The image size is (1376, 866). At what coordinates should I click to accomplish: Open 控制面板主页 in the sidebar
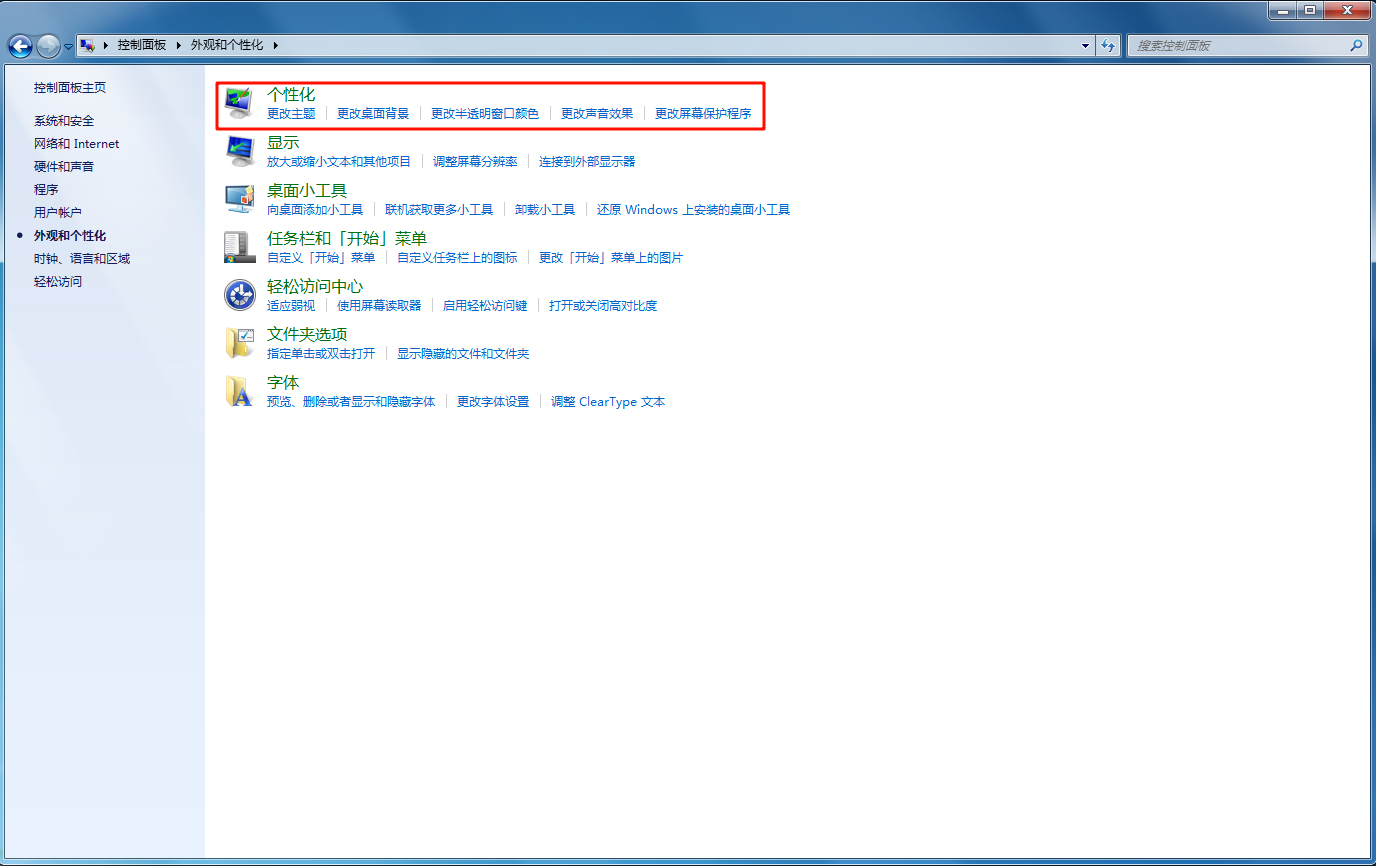click(70, 88)
